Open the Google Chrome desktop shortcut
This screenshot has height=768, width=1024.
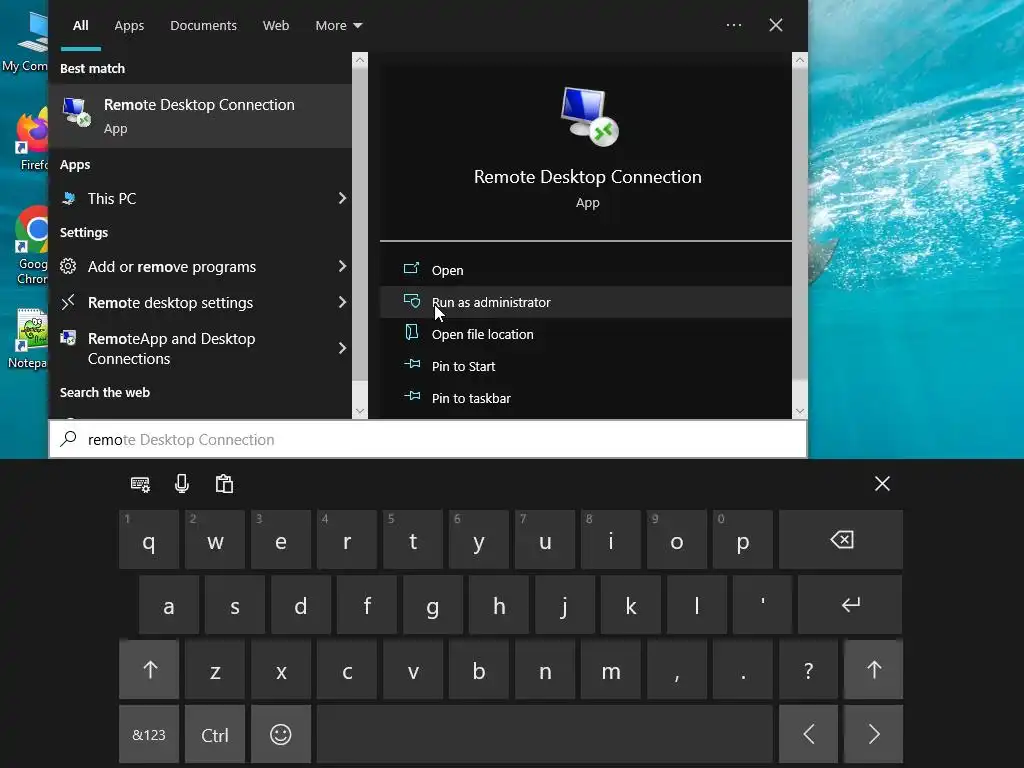pyautogui.click(x=31, y=246)
